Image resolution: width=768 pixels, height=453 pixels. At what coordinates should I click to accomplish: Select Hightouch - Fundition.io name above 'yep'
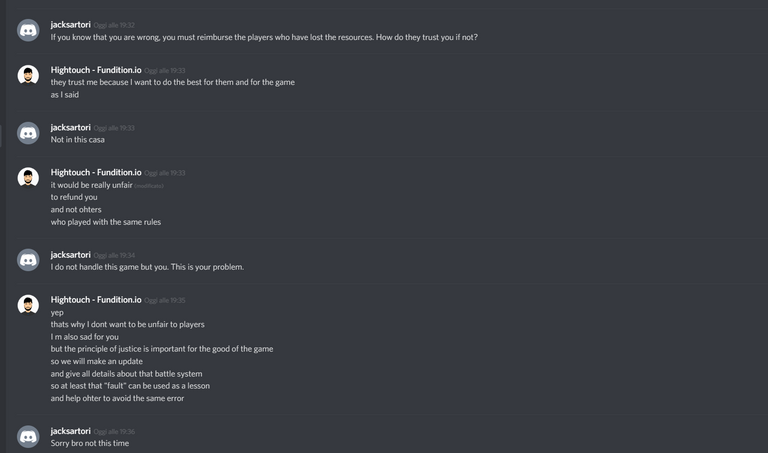click(x=96, y=300)
